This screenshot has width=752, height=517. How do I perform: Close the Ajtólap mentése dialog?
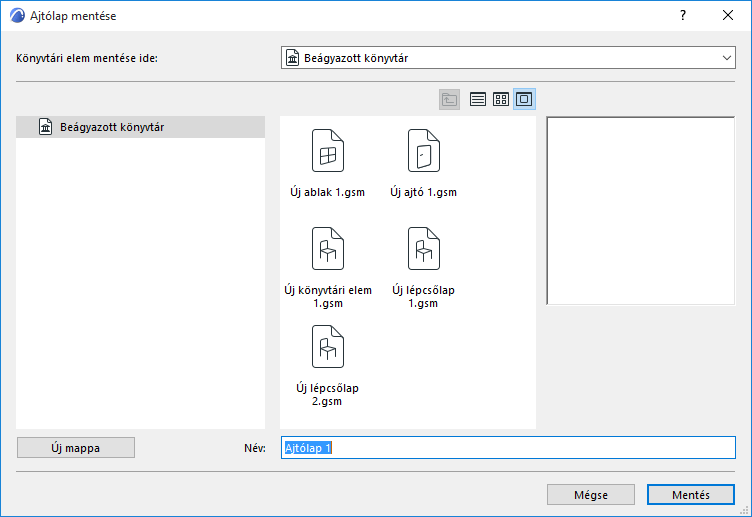click(728, 15)
